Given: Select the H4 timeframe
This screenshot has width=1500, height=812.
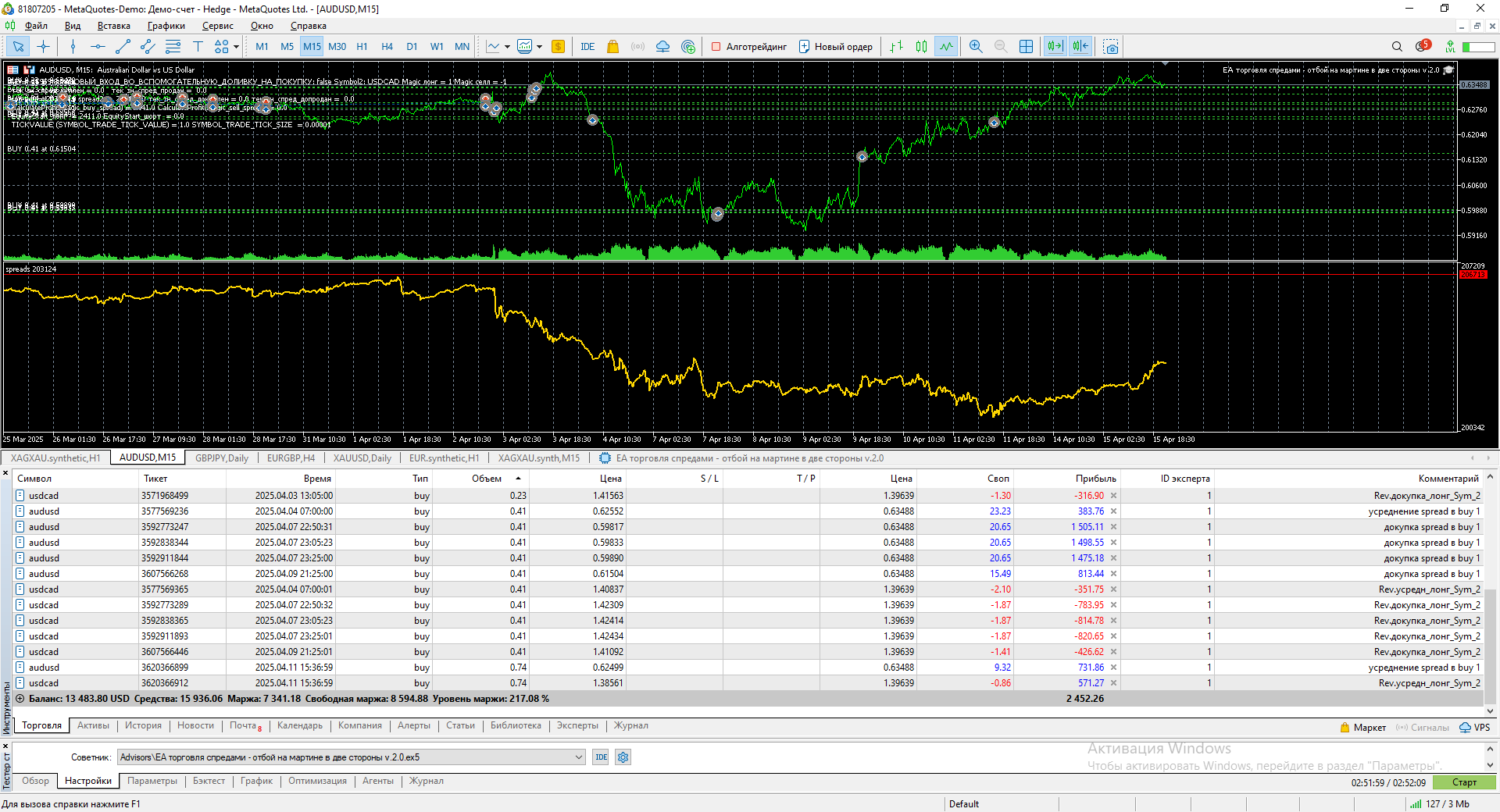Looking at the screenshot, I should click(387, 47).
